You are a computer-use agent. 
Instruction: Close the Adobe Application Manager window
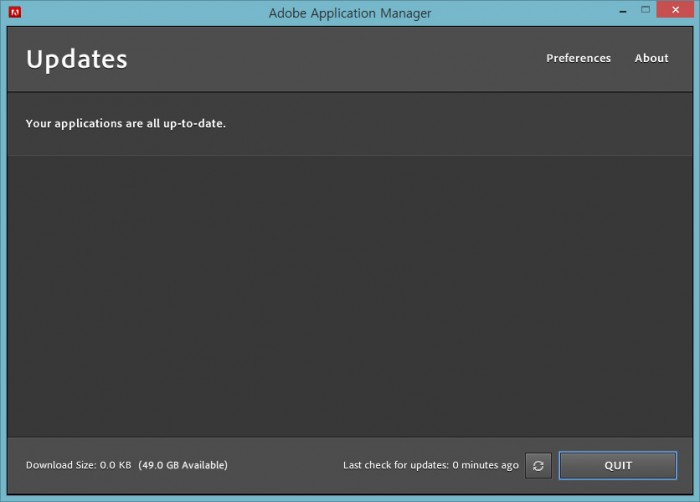[675, 9]
